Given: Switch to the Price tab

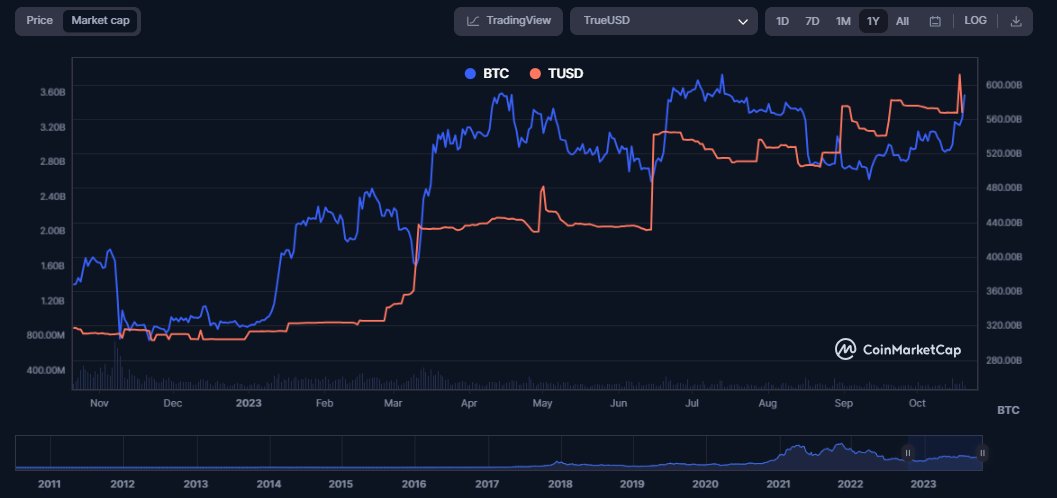Looking at the screenshot, I should [39, 20].
